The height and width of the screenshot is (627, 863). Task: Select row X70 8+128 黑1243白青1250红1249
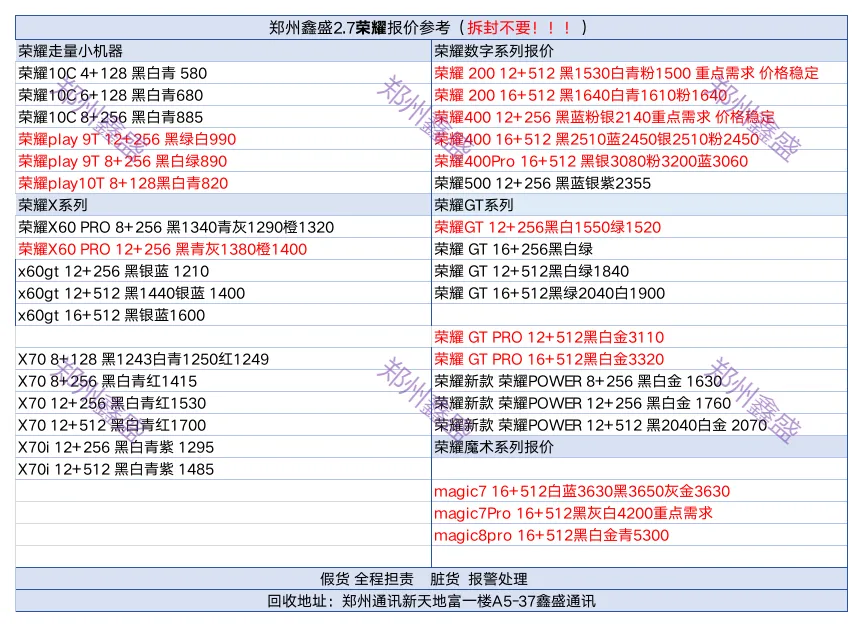(x=223, y=359)
